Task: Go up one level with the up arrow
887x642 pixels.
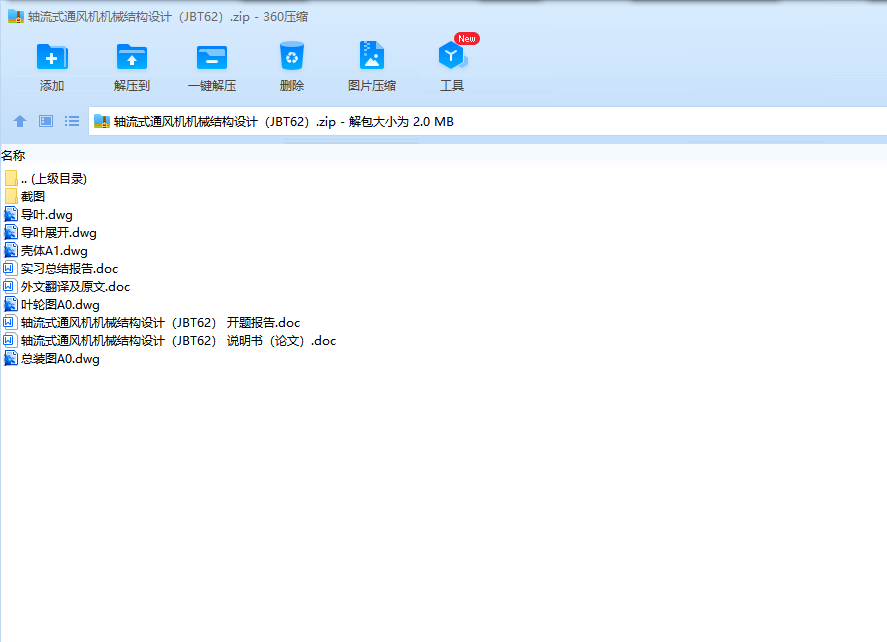Action: tap(20, 121)
